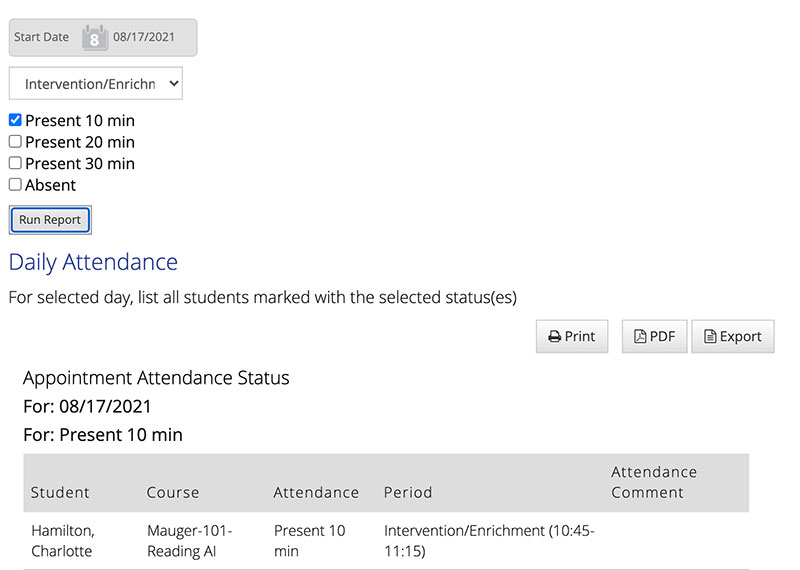Open the Start Date calendar icon
This screenshot has height=570, width=800.
pyautogui.click(x=95, y=37)
